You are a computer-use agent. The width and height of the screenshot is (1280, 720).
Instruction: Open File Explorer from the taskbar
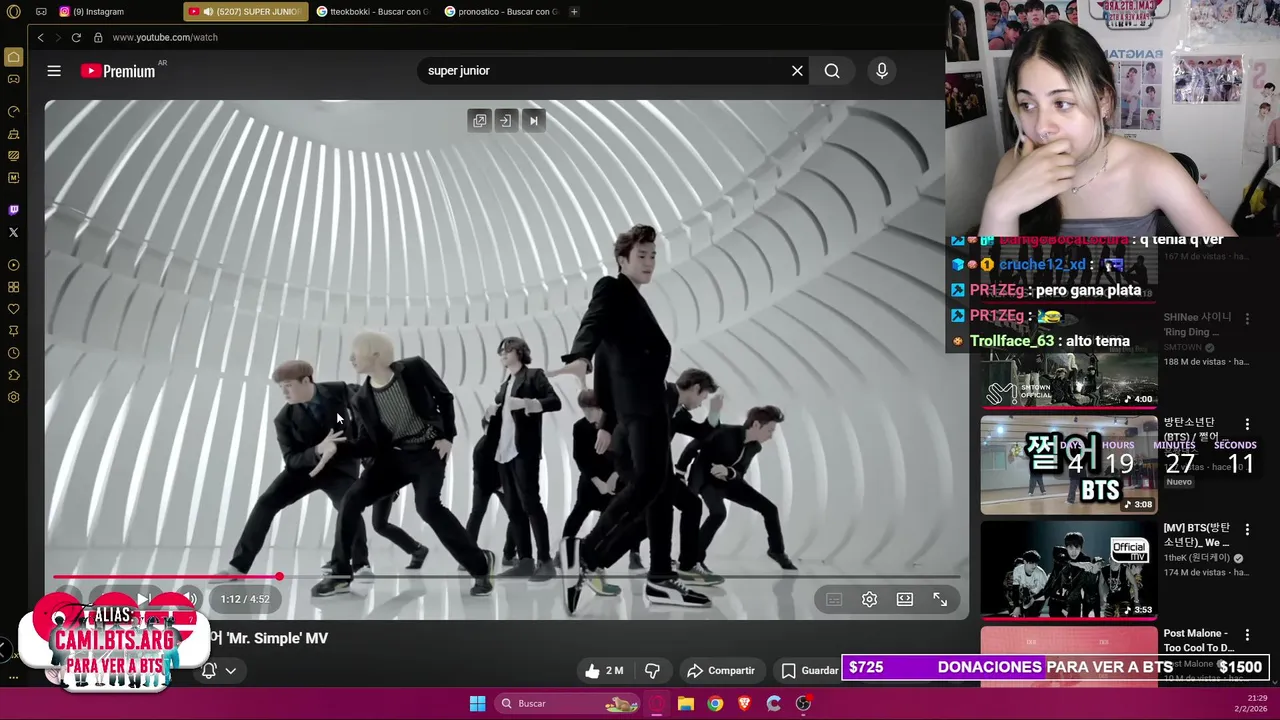tap(686, 703)
